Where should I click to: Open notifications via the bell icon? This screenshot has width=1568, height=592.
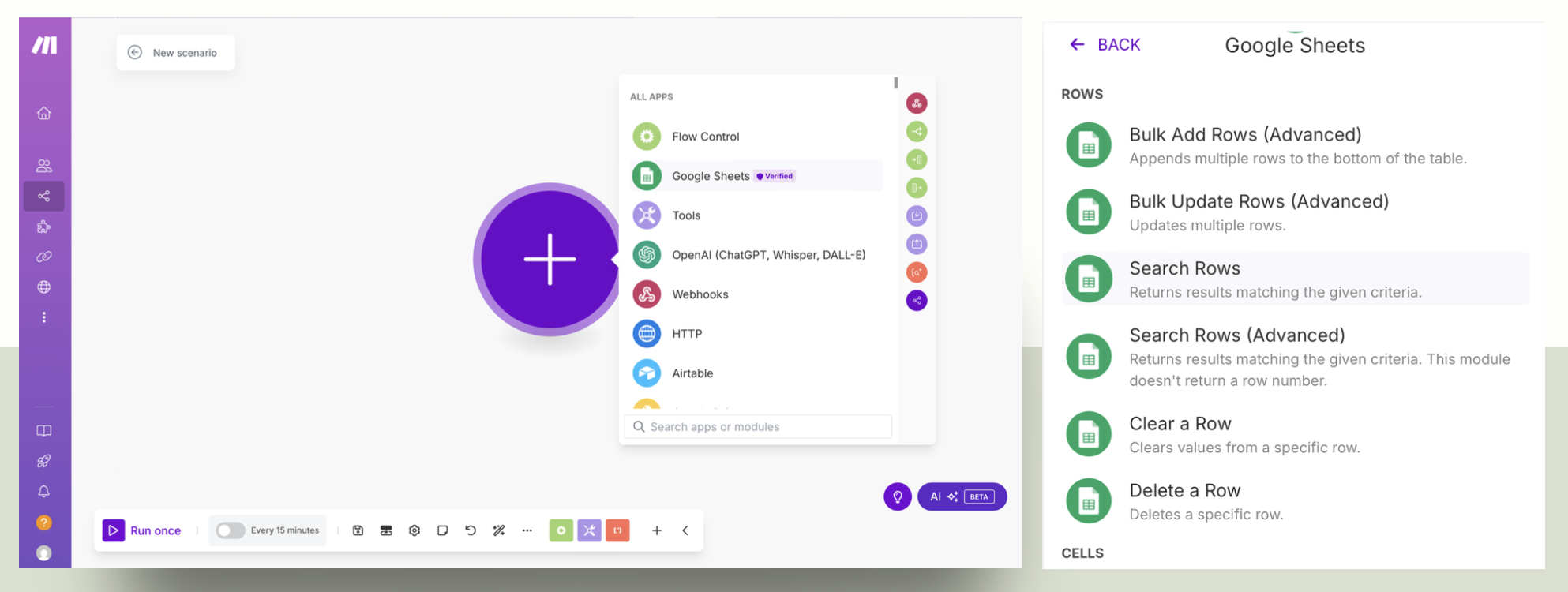pos(44,492)
